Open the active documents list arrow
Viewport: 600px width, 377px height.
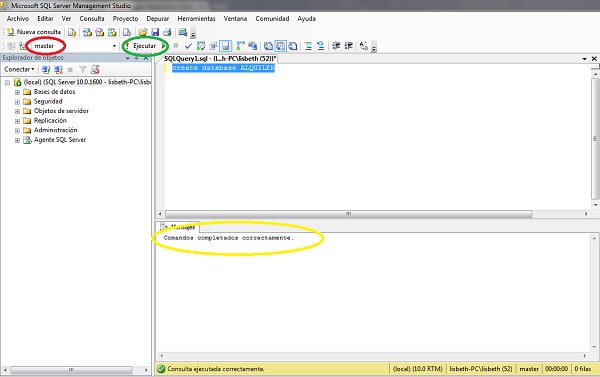point(584,59)
